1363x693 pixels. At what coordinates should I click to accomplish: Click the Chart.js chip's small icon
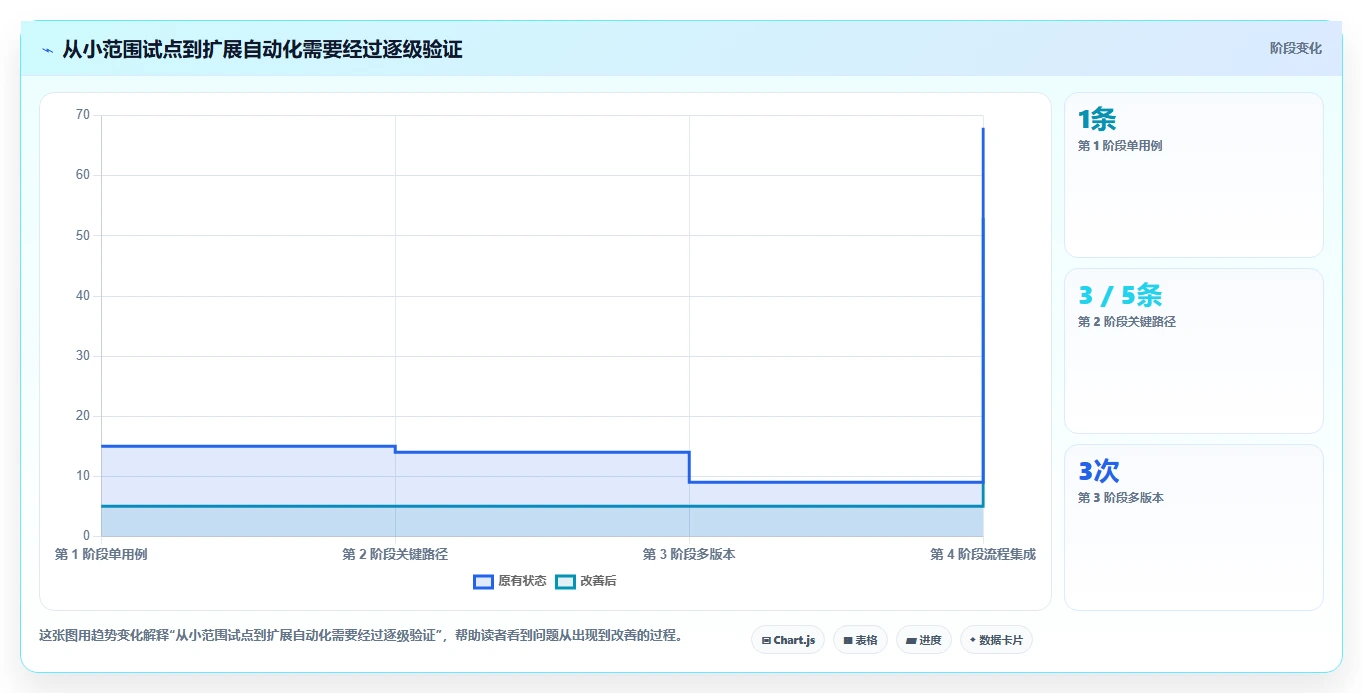(x=766, y=640)
